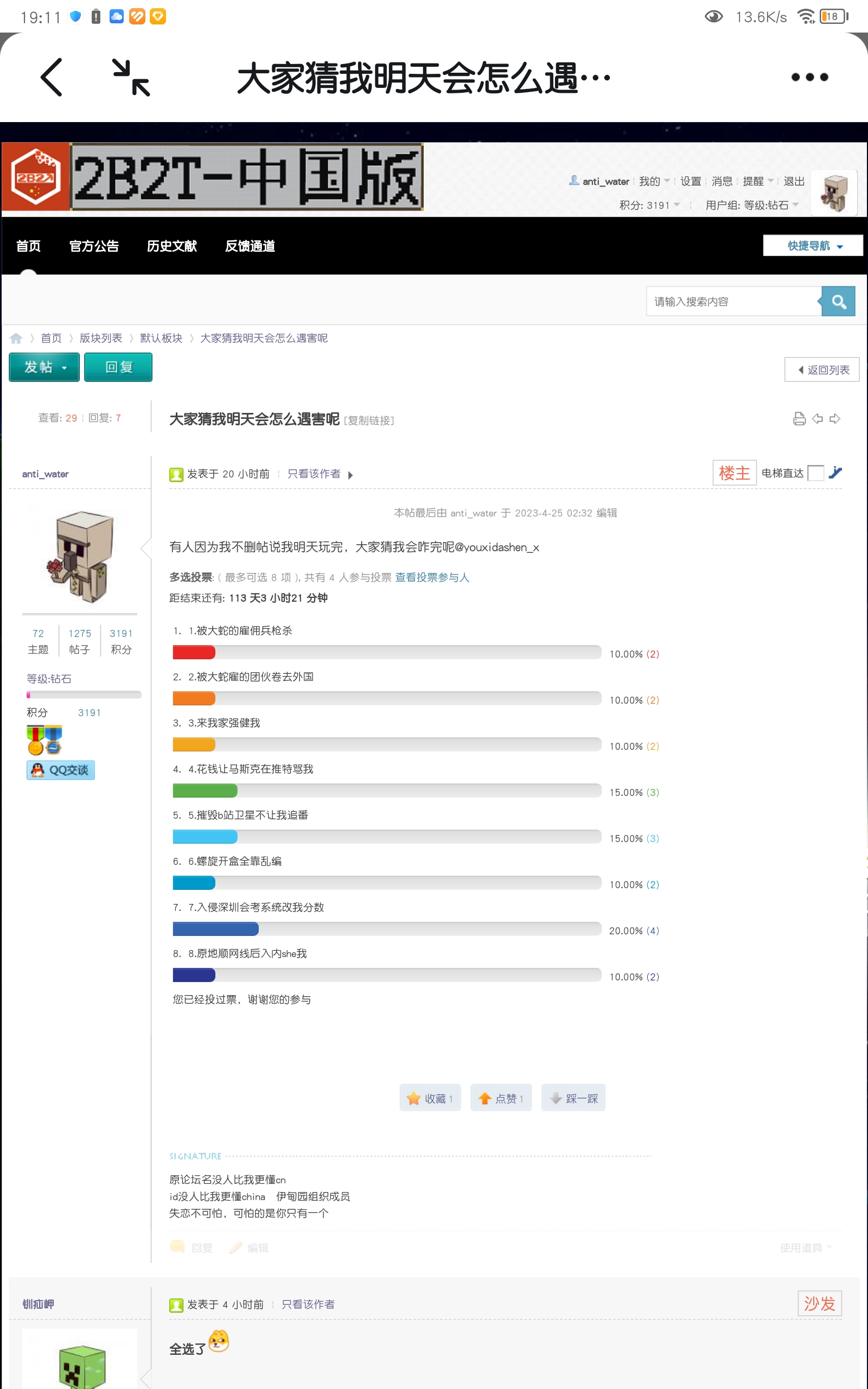The width and height of the screenshot is (868, 1389).
Task: Click the 查看投票参与人 link
Action: [432, 577]
